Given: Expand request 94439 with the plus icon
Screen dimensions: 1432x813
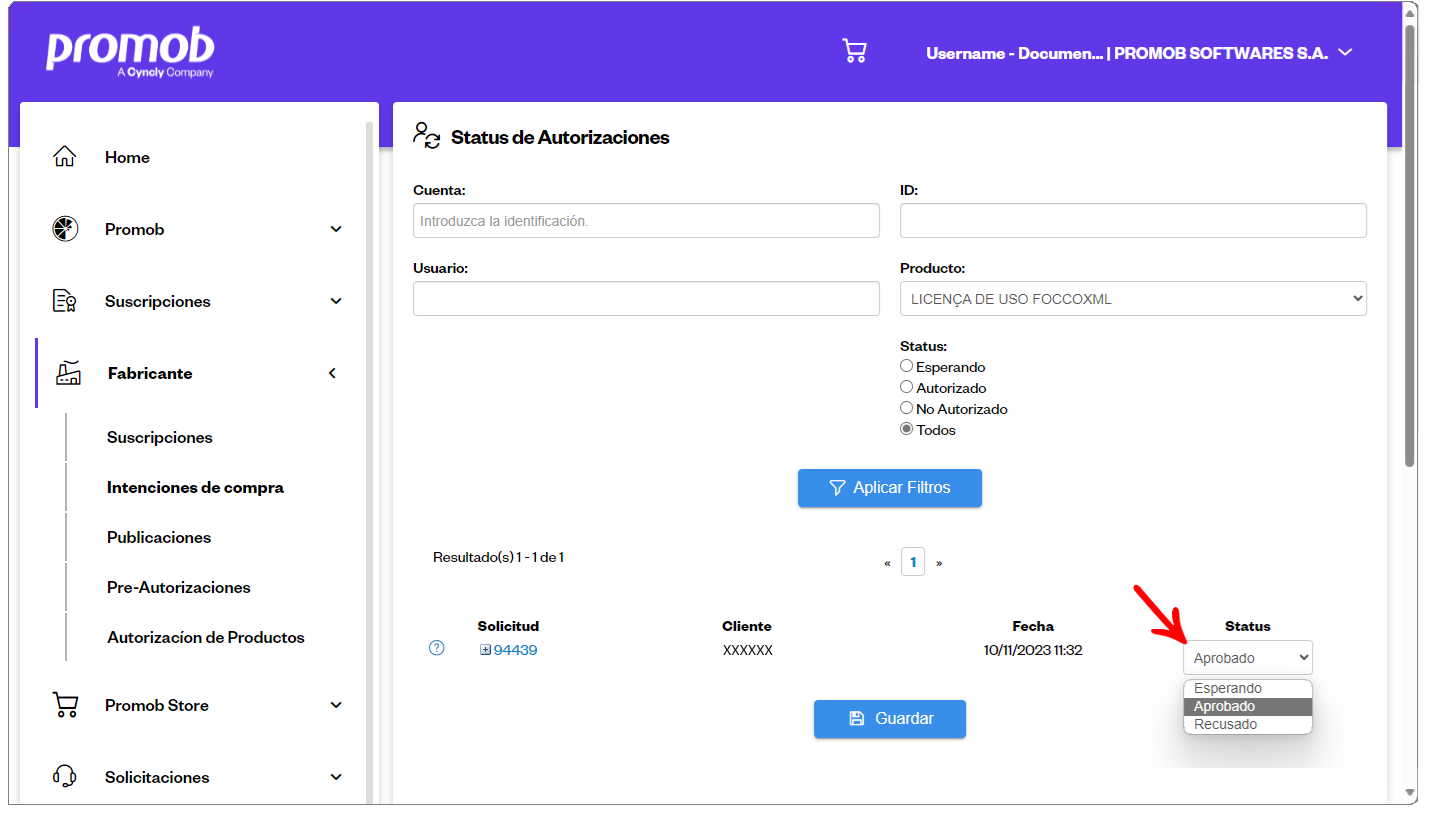Looking at the screenshot, I should pos(485,650).
